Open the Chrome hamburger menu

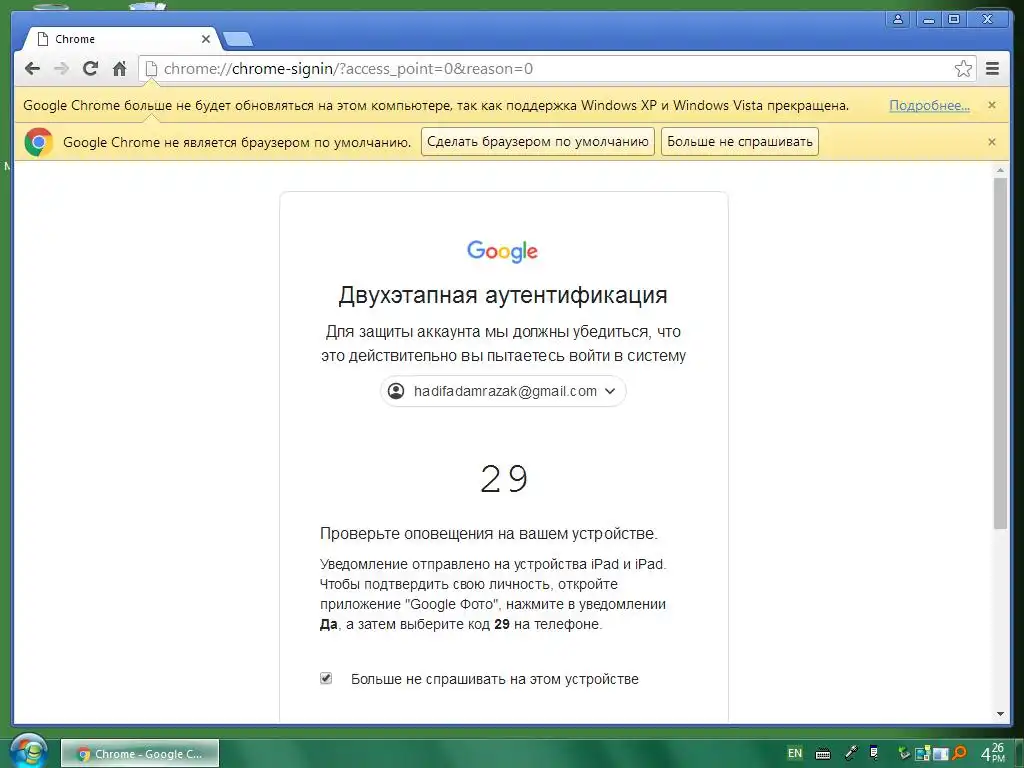point(993,69)
